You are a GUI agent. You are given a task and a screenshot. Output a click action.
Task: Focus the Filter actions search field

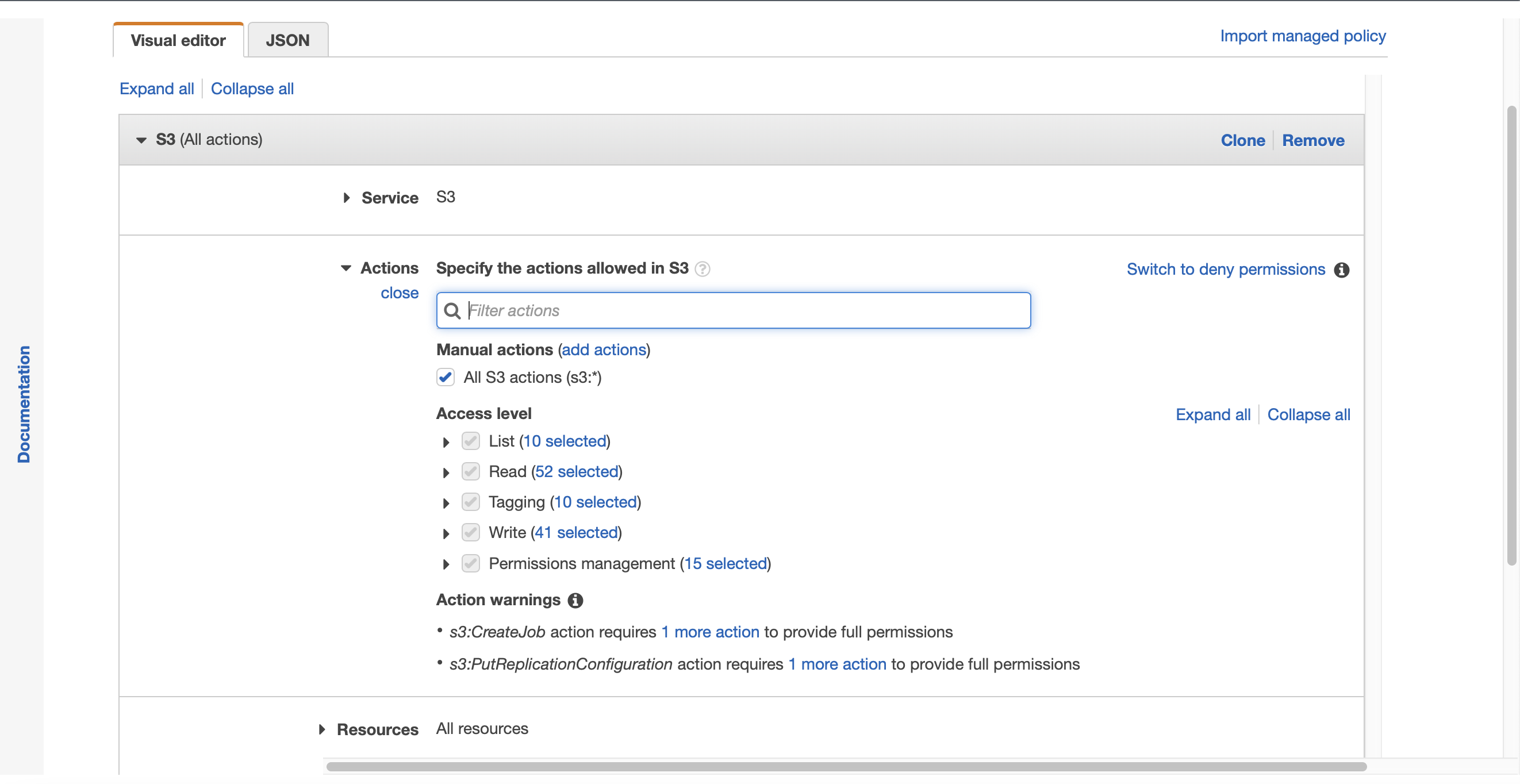(x=734, y=310)
